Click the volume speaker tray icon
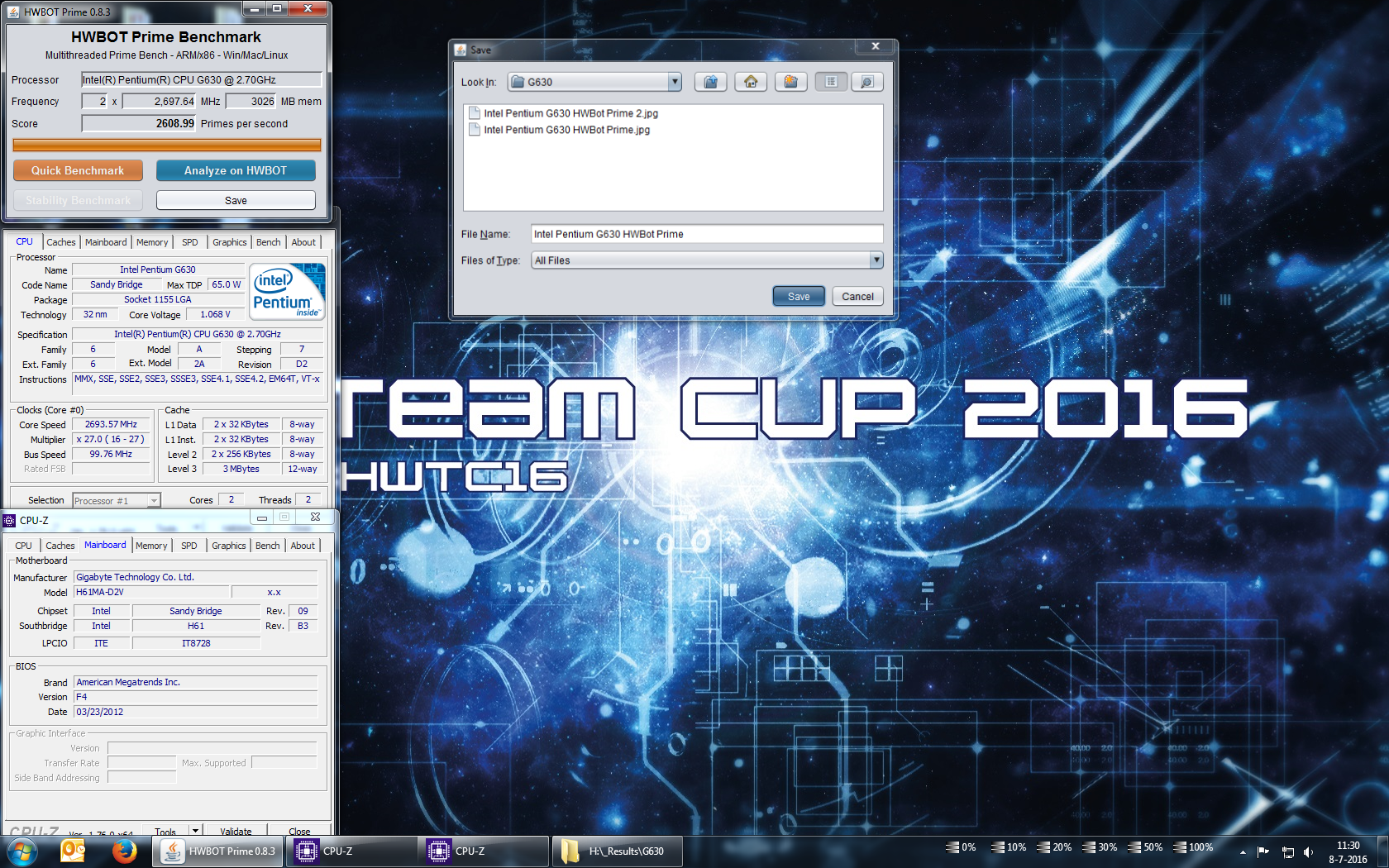Viewport: 1389px width, 868px height. click(x=1309, y=851)
